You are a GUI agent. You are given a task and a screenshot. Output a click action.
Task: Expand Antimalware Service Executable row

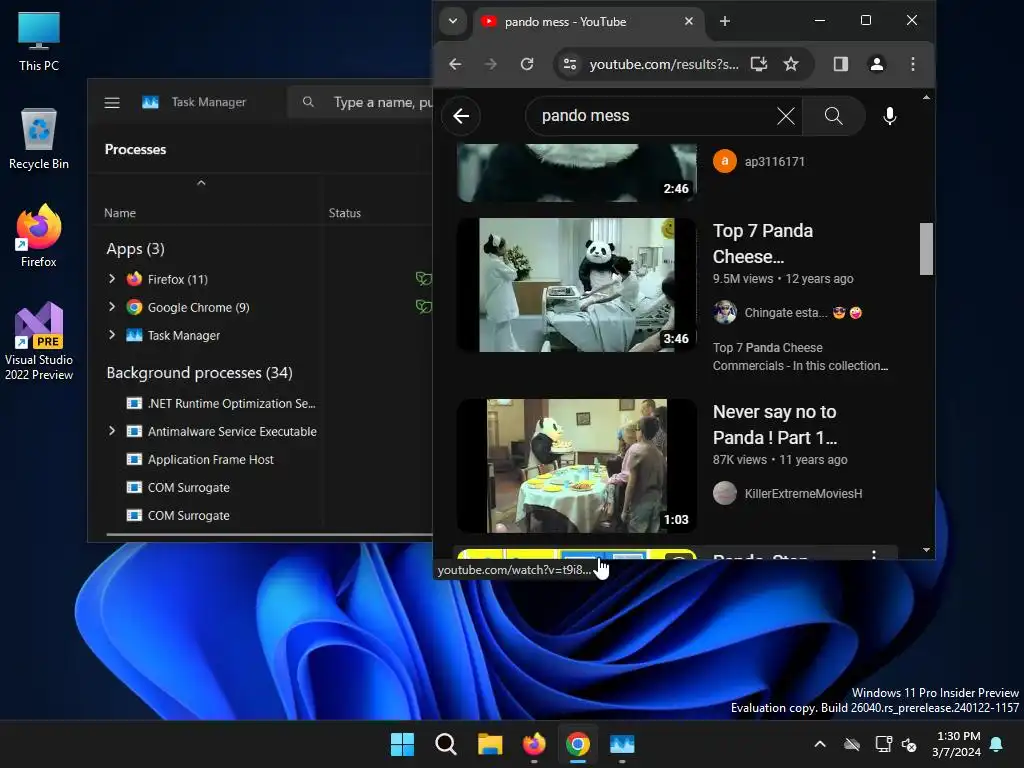(x=112, y=431)
